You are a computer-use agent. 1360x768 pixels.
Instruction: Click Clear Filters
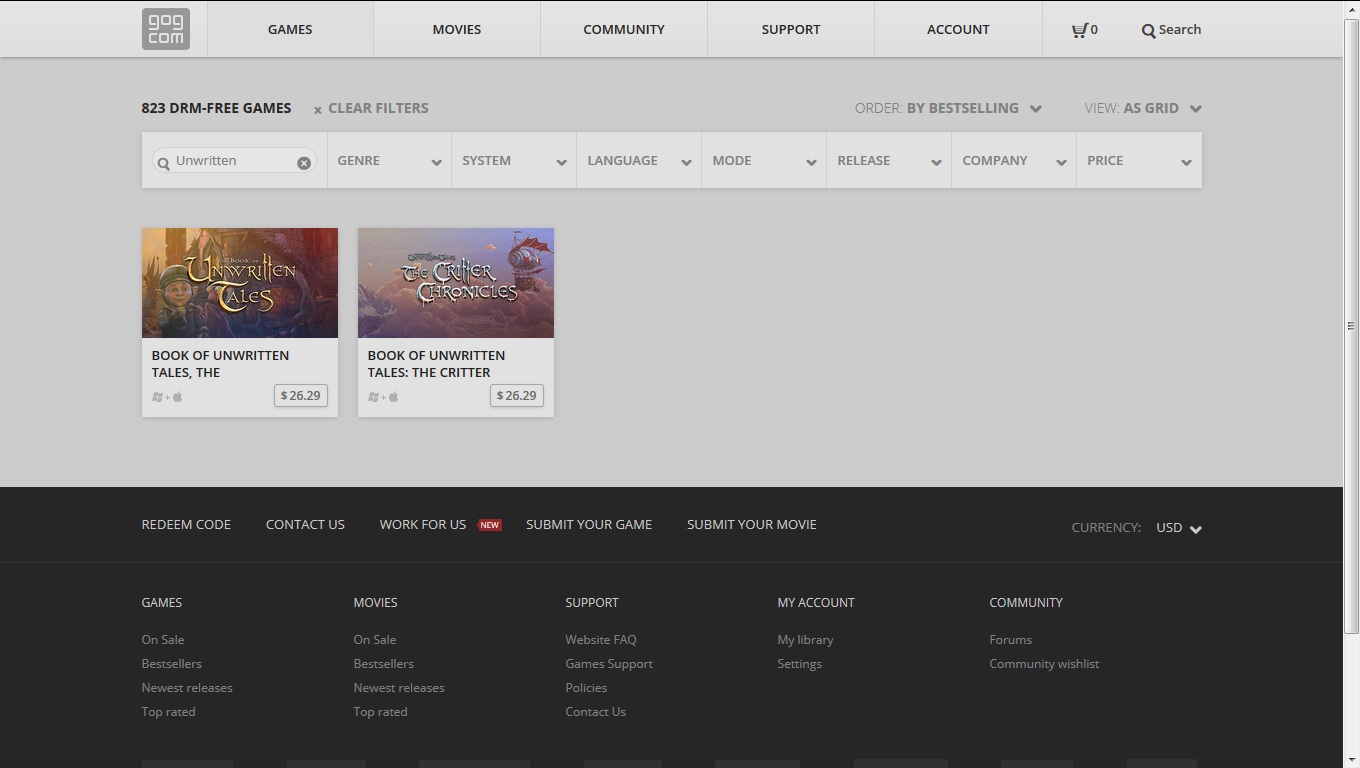[371, 108]
